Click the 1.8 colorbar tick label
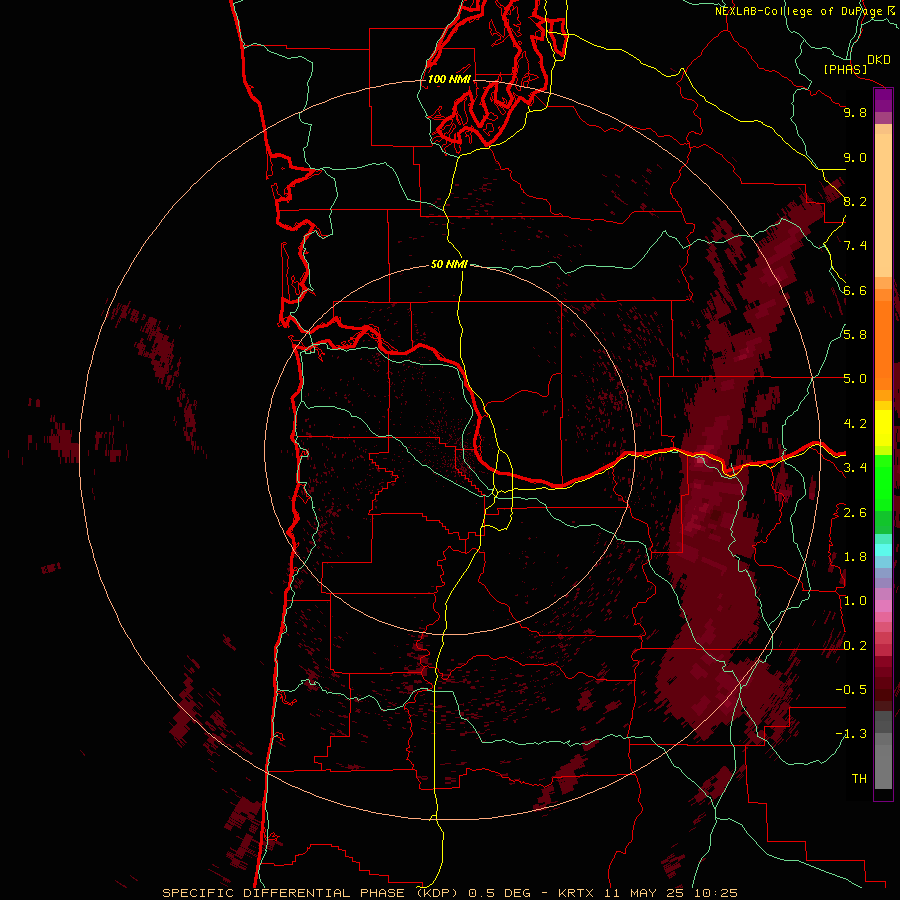This screenshot has width=900, height=900. pyautogui.click(x=855, y=557)
